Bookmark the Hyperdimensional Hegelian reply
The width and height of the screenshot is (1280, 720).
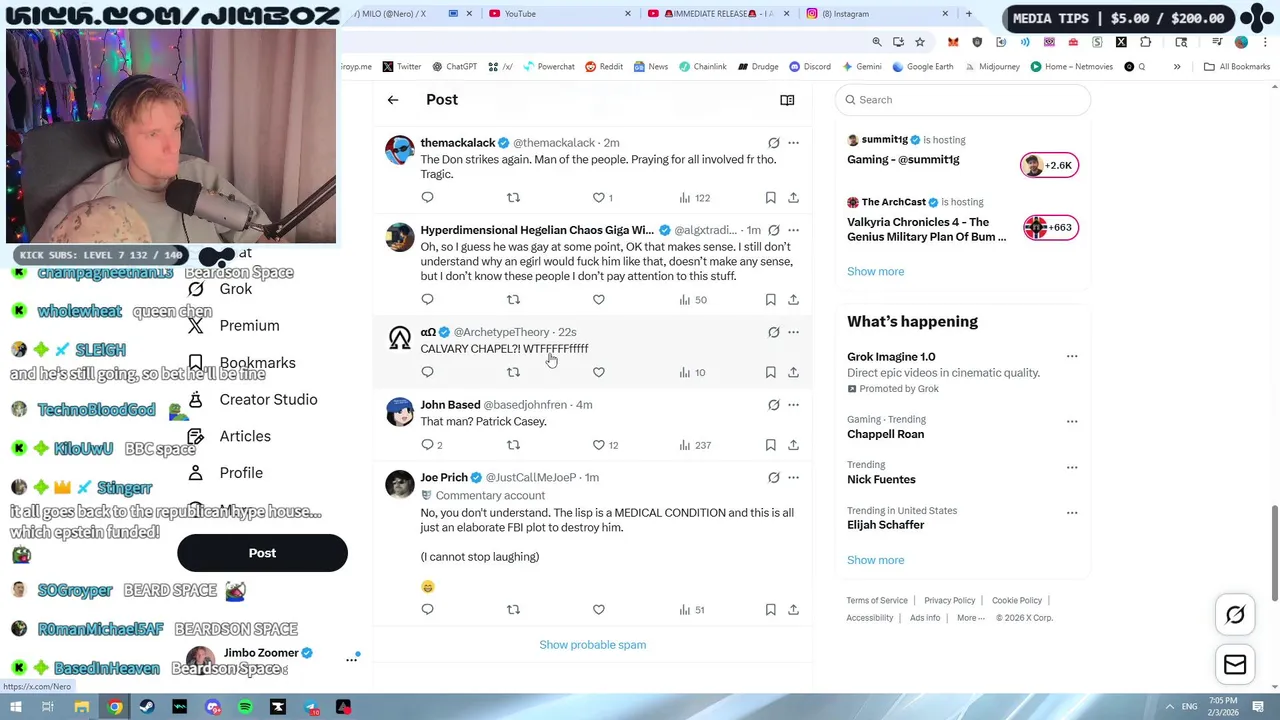770,299
